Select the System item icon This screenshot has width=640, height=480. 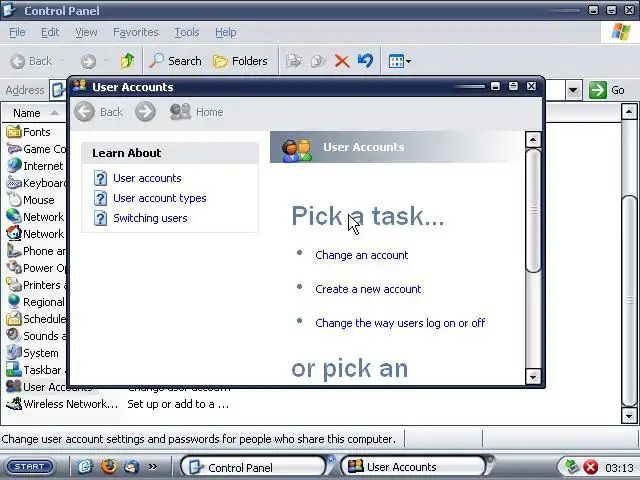coord(14,353)
